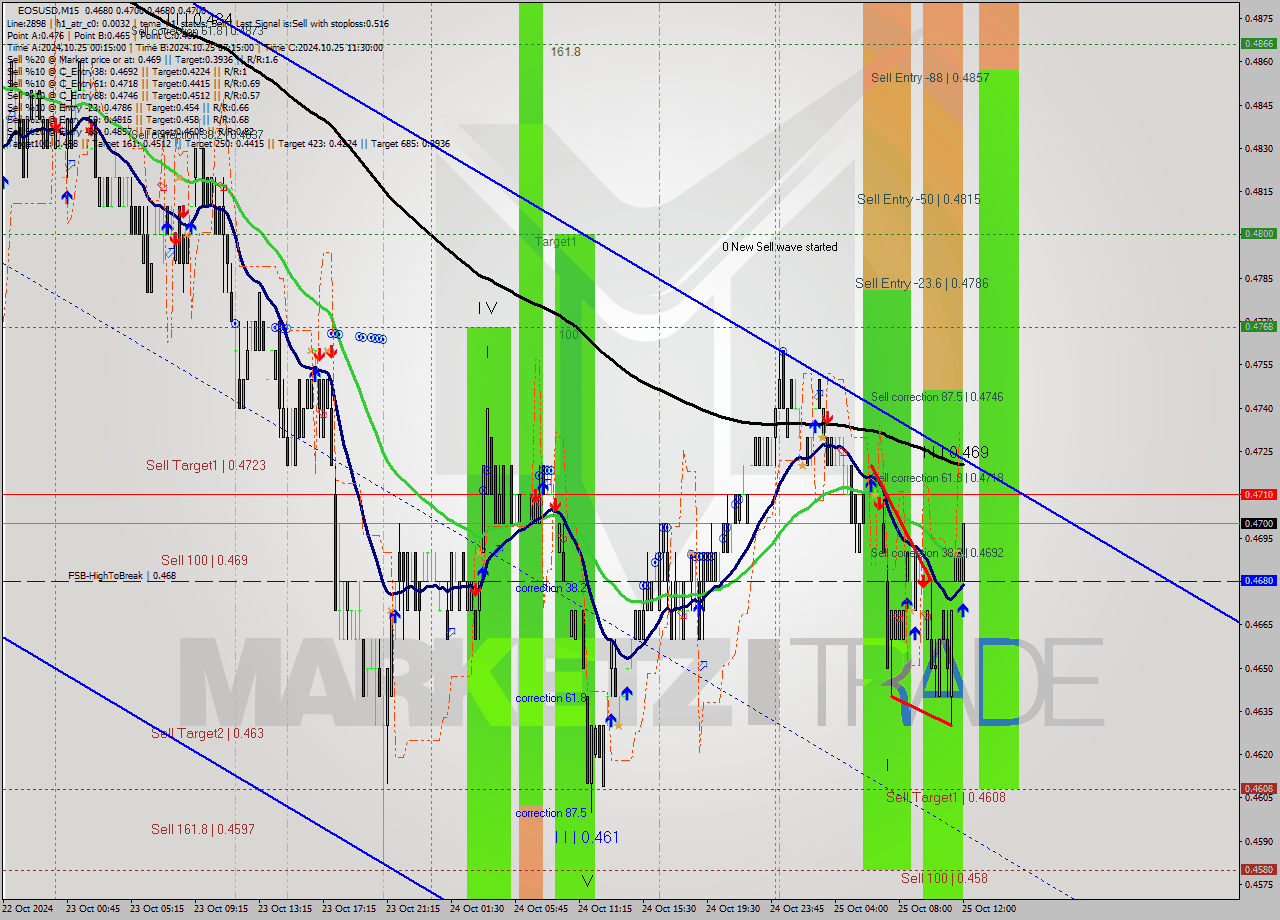Click the 0.4740 price axis value
Screen dimensions: 1280x920
point(1259,408)
